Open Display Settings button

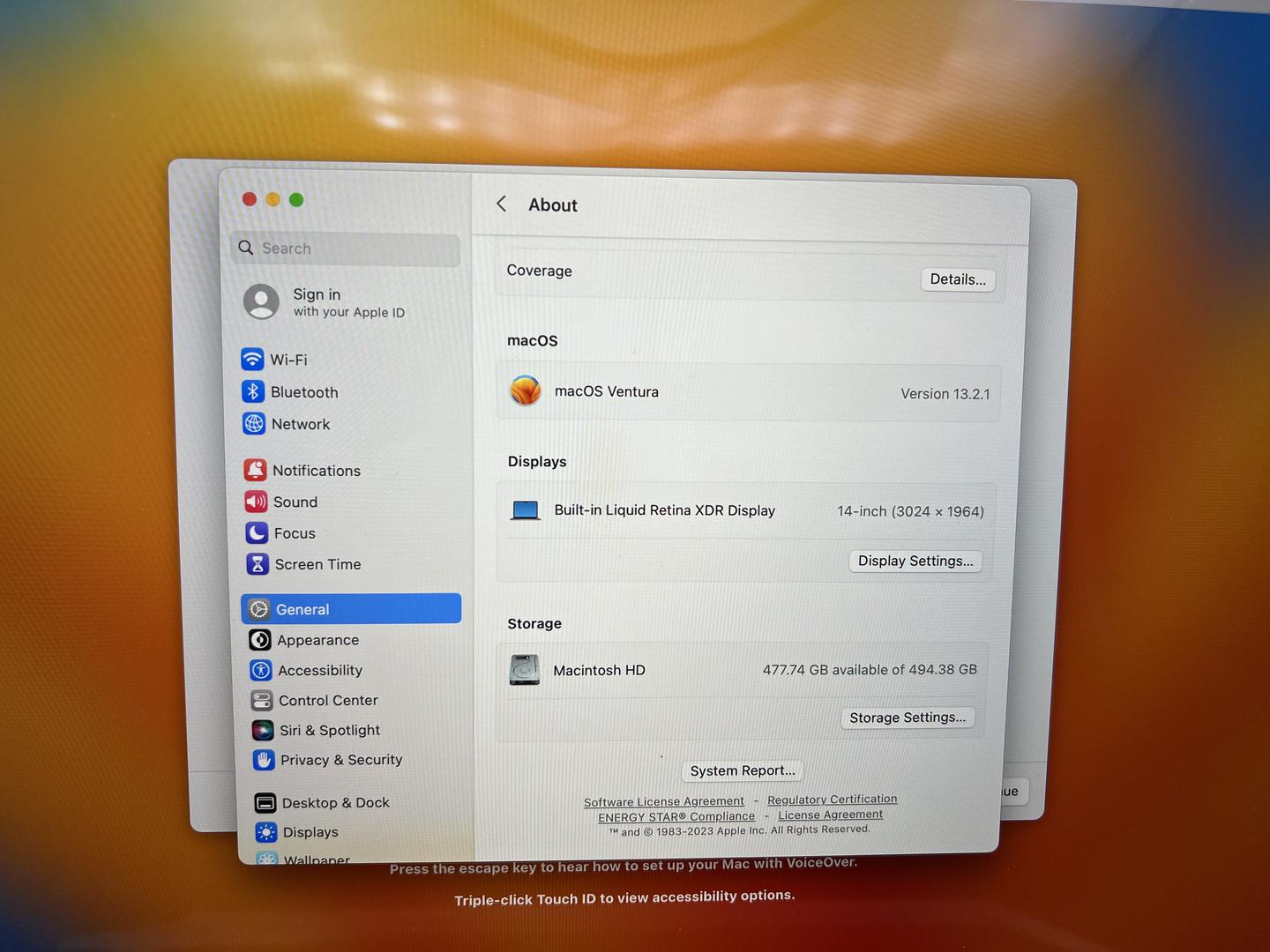(915, 561)
